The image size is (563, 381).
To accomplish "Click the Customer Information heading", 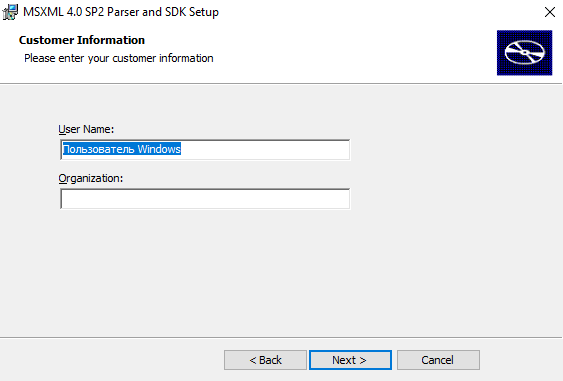I will tap(82, 40).
